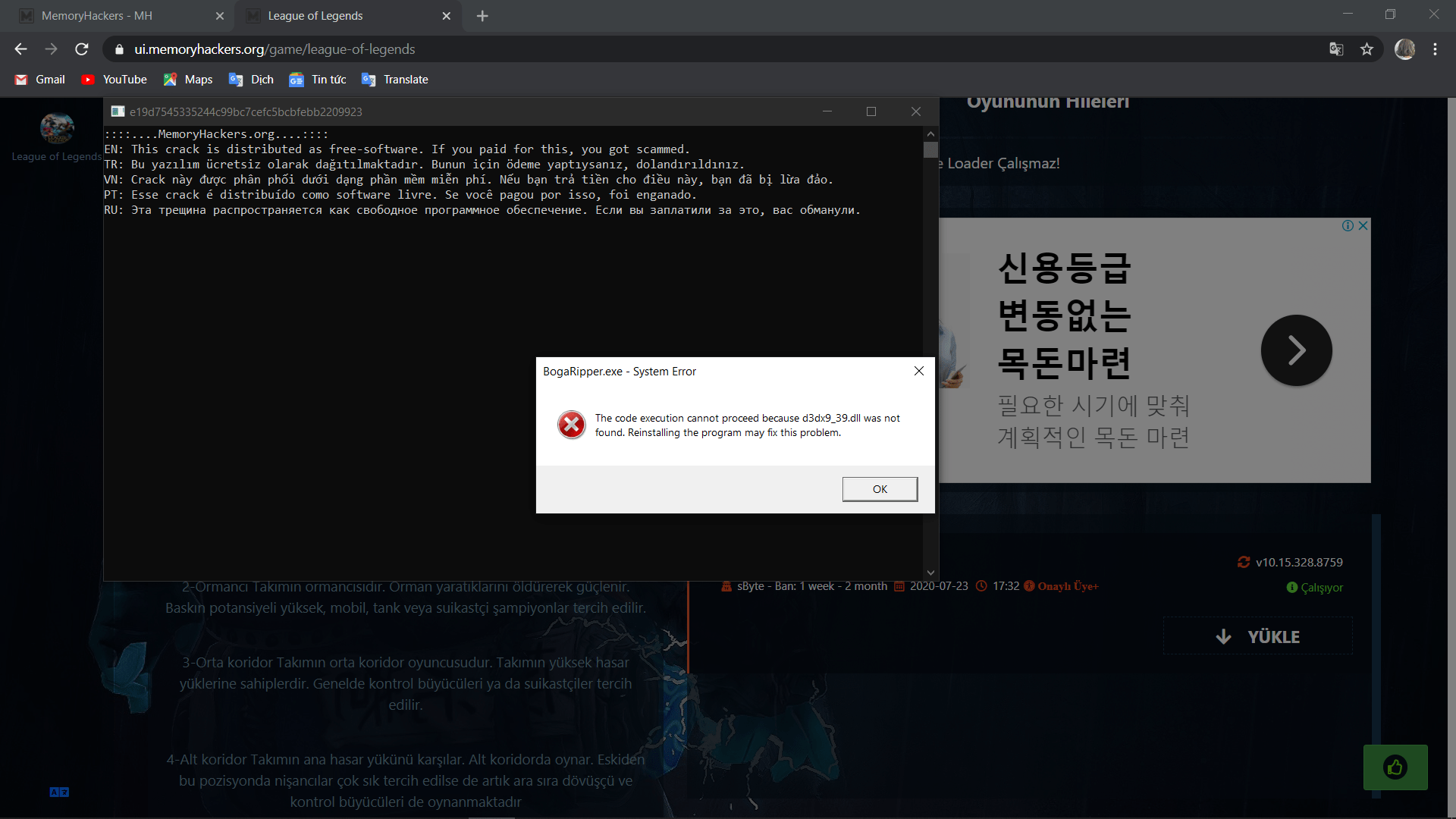The width and height of the screenshot is (1456, 819).
Task: Close the League of Legends browser tab
Action: [x=446, y=16]
